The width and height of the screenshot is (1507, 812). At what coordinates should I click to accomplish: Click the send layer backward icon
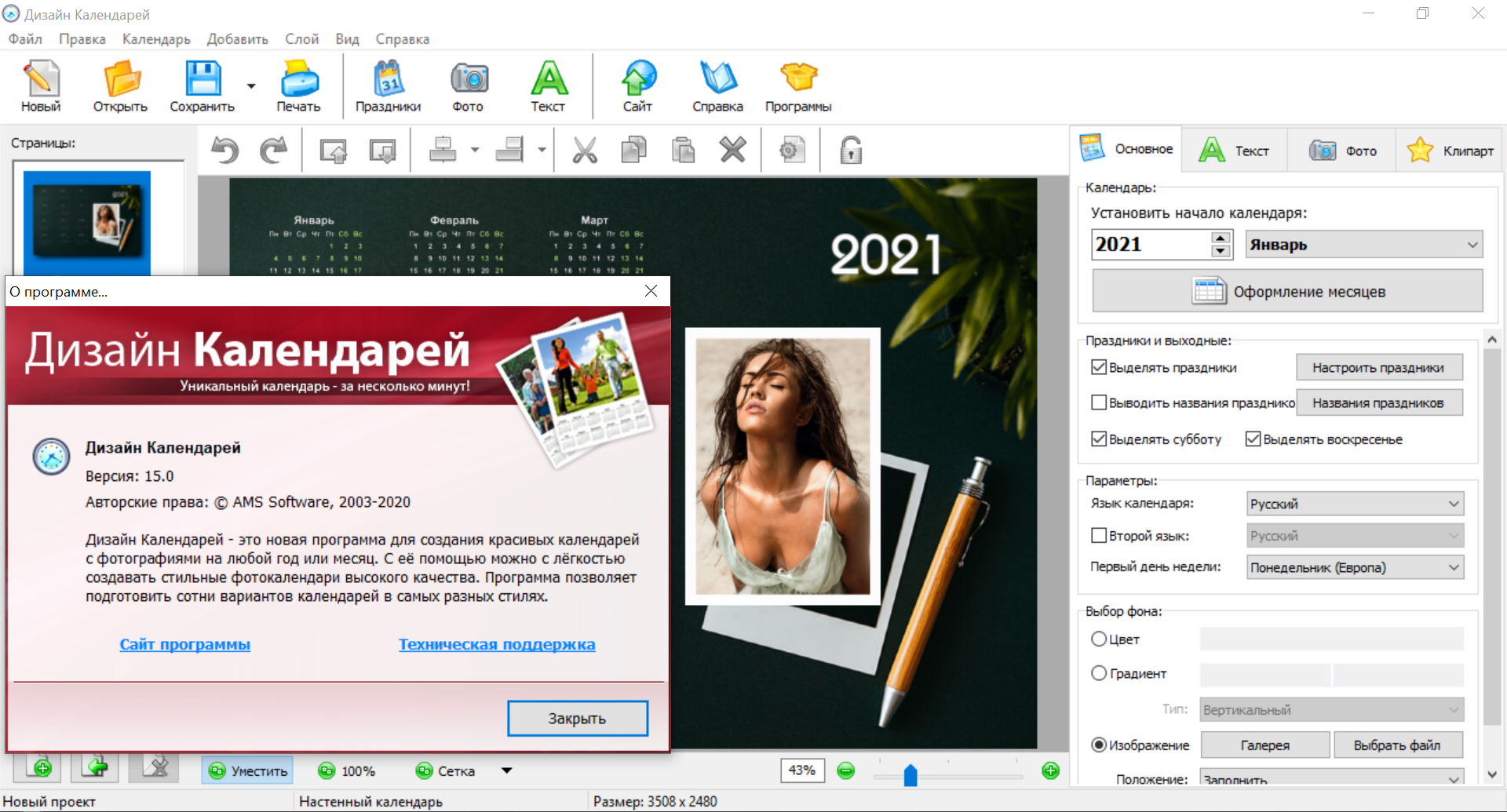click(383, 150)
